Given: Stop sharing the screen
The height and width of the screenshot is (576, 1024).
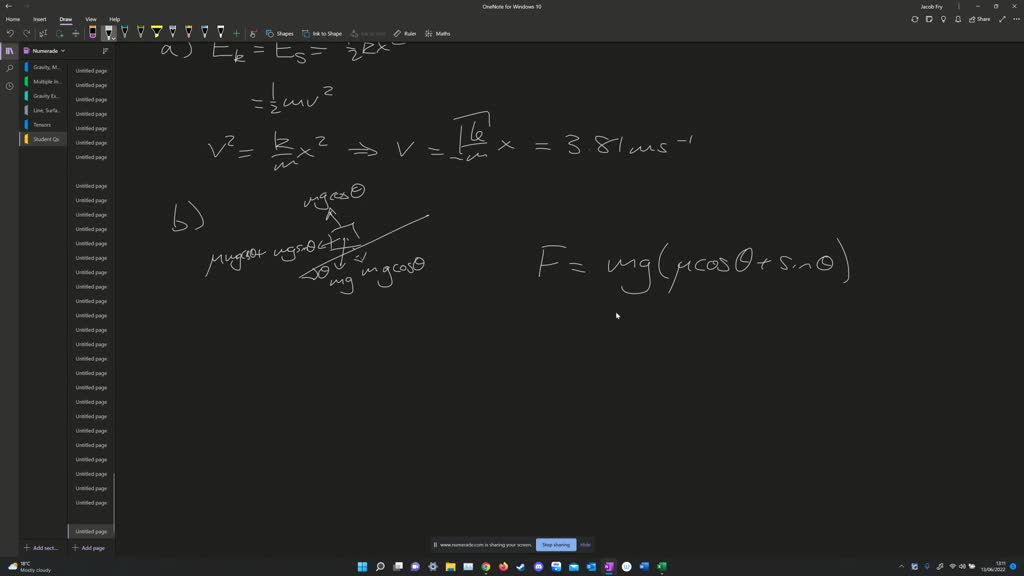Looking at the screenshot, I should click(556, 545).
